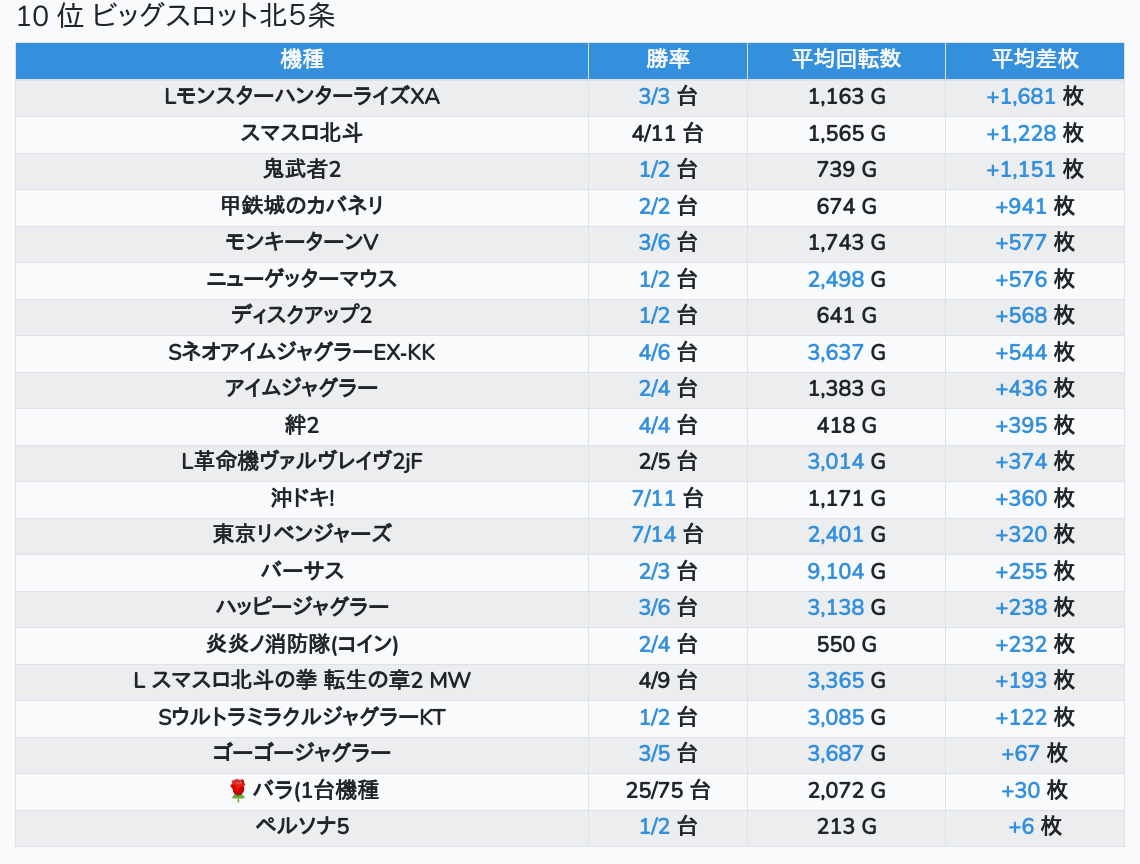Open the 3,687 link for ゴーゴージャグラー
The height and width of the screenshot is (864, 1140).
[x=836, y=753]
